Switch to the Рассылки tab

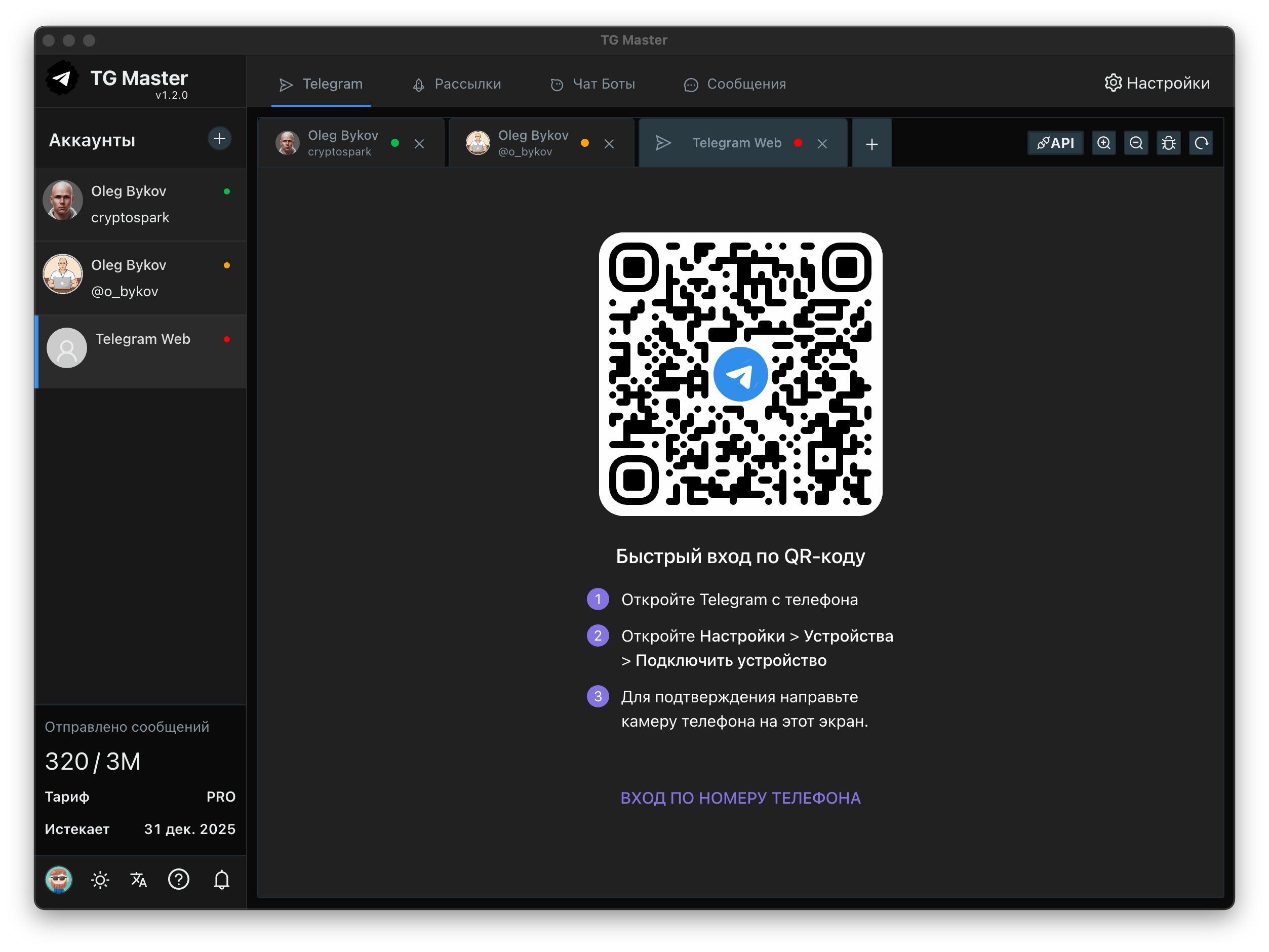(457, 84)
